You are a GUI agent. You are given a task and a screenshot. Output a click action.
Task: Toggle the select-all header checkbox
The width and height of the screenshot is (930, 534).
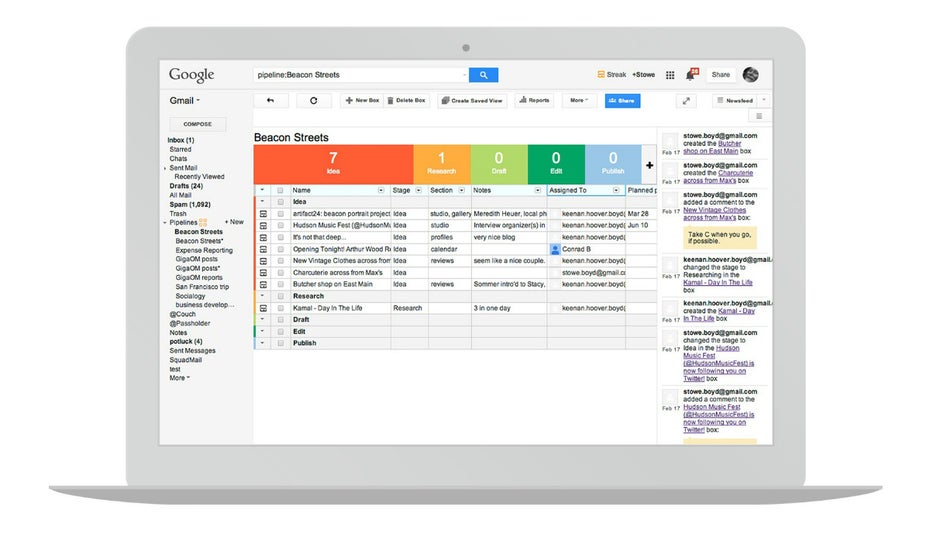281,190
